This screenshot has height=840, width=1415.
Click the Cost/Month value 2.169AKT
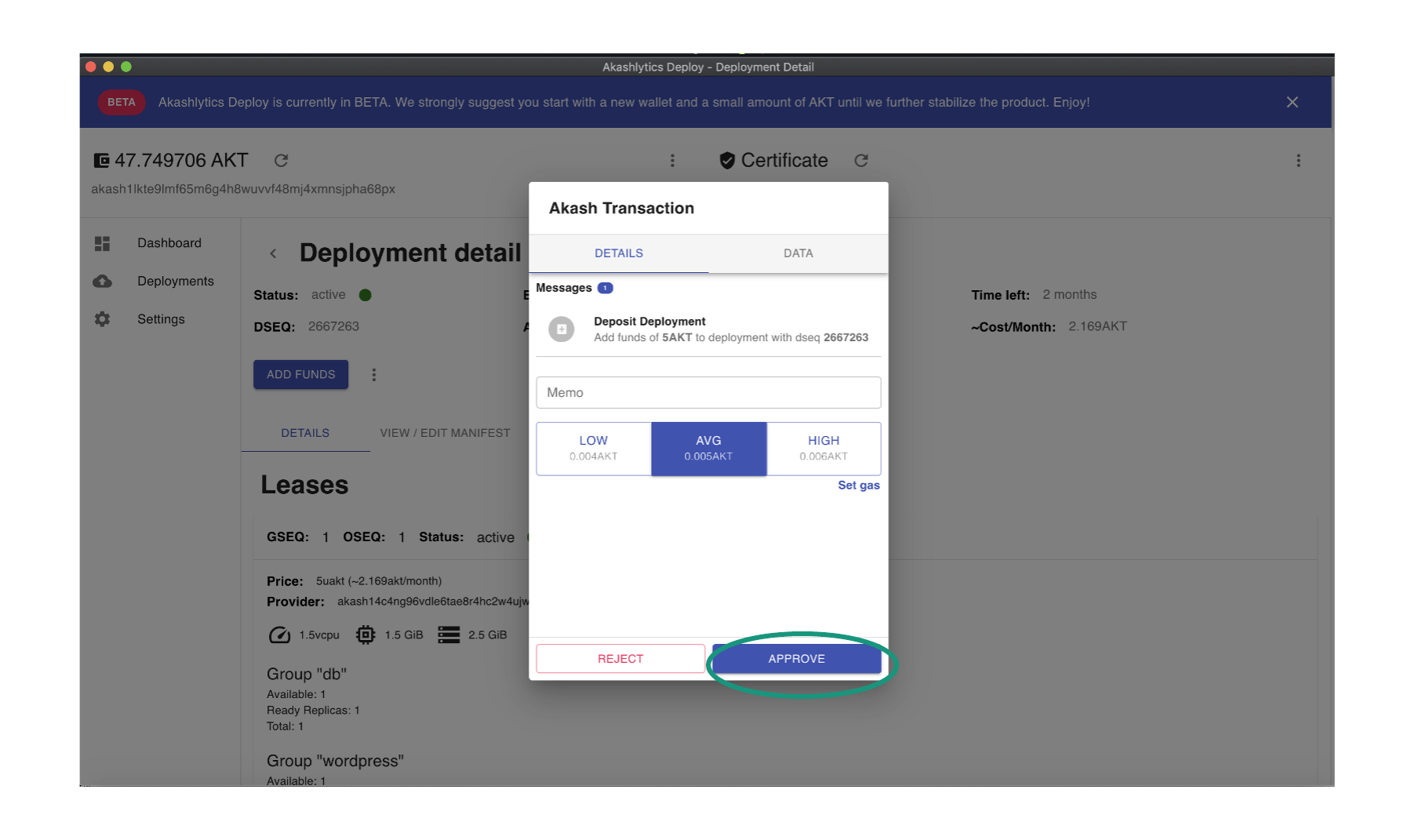point(1097,326)
